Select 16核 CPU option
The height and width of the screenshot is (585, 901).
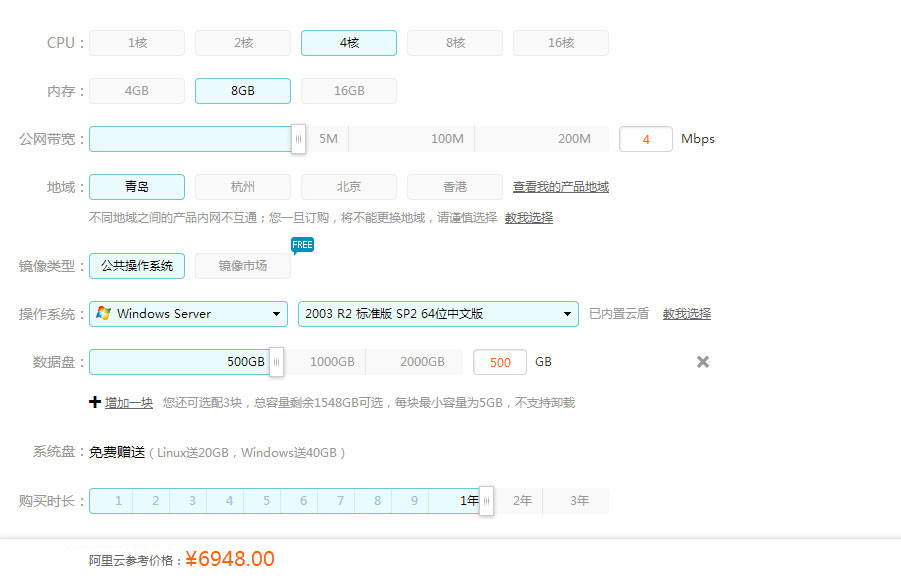tap(561, 43)
